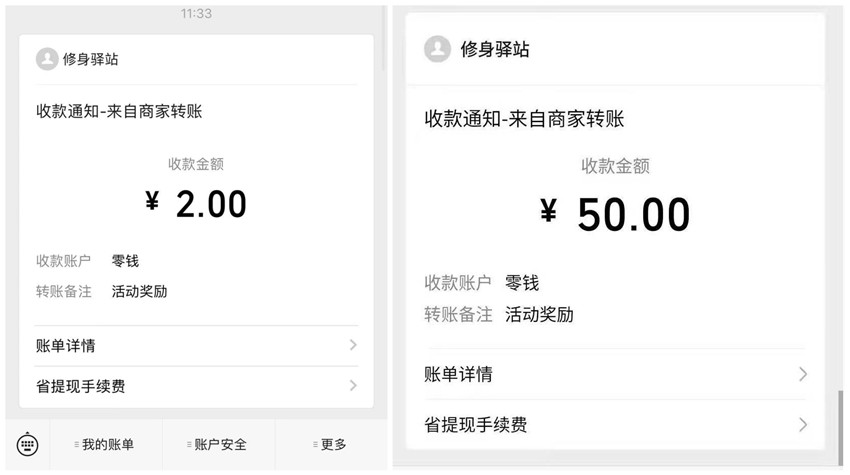Open the 账户安全 menu

click(x=219, y=445)
